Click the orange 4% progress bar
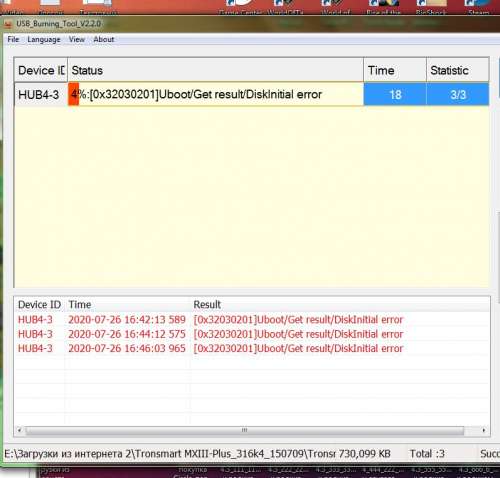500x478 pixels. click(x=74, y=95)
